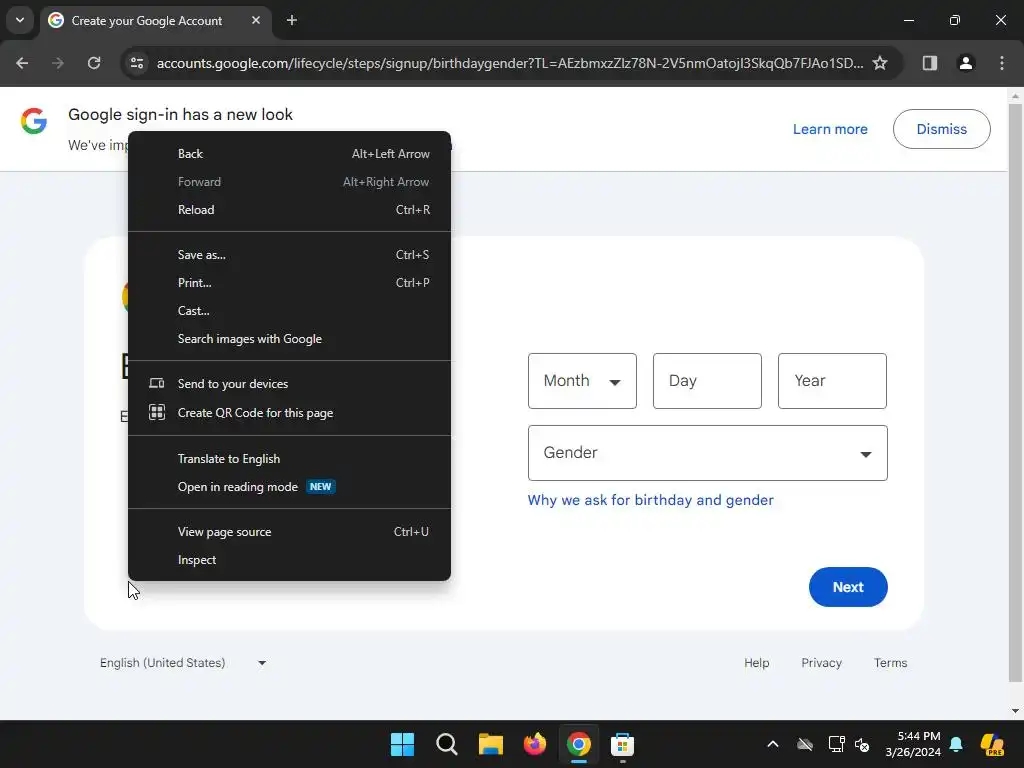
Task: Click Chrome icon in taskbar
Action: coord(579,744)
